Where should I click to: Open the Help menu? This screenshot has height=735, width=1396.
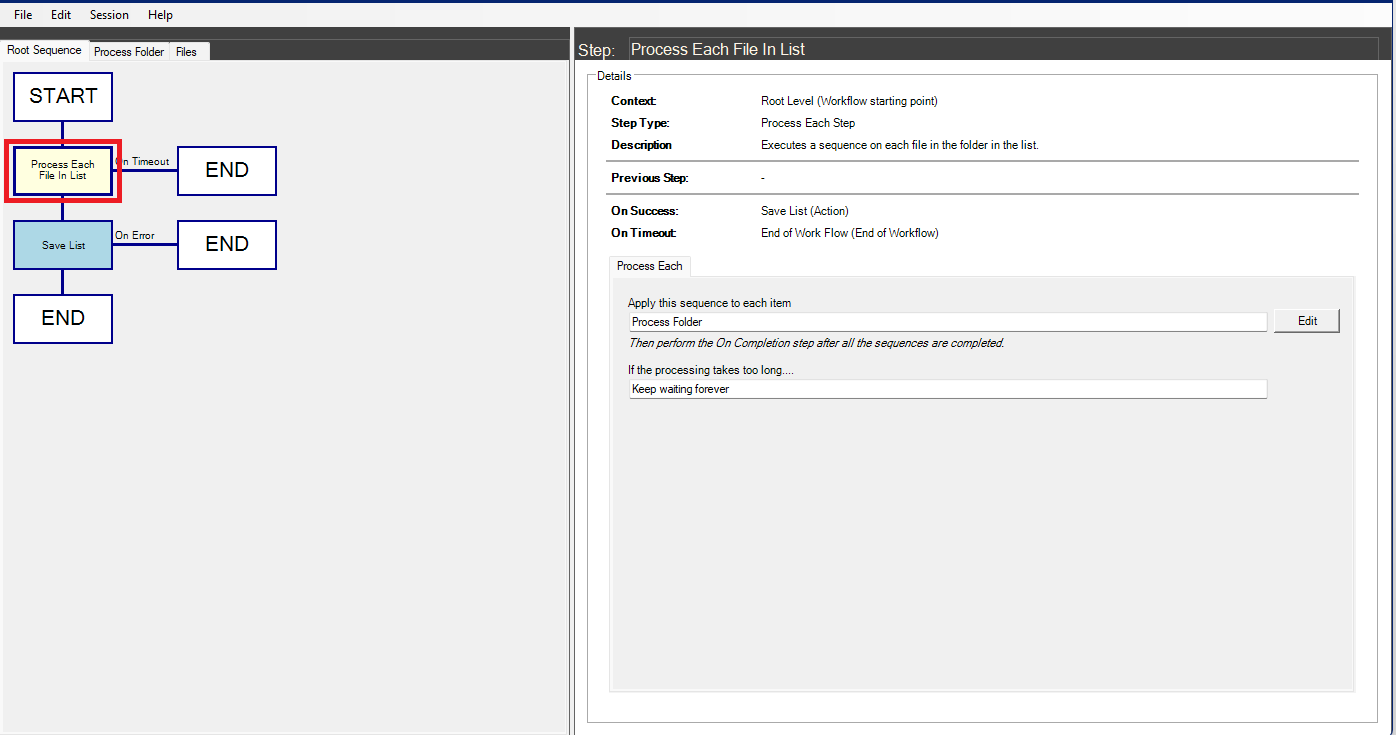[x=160, y=15]
